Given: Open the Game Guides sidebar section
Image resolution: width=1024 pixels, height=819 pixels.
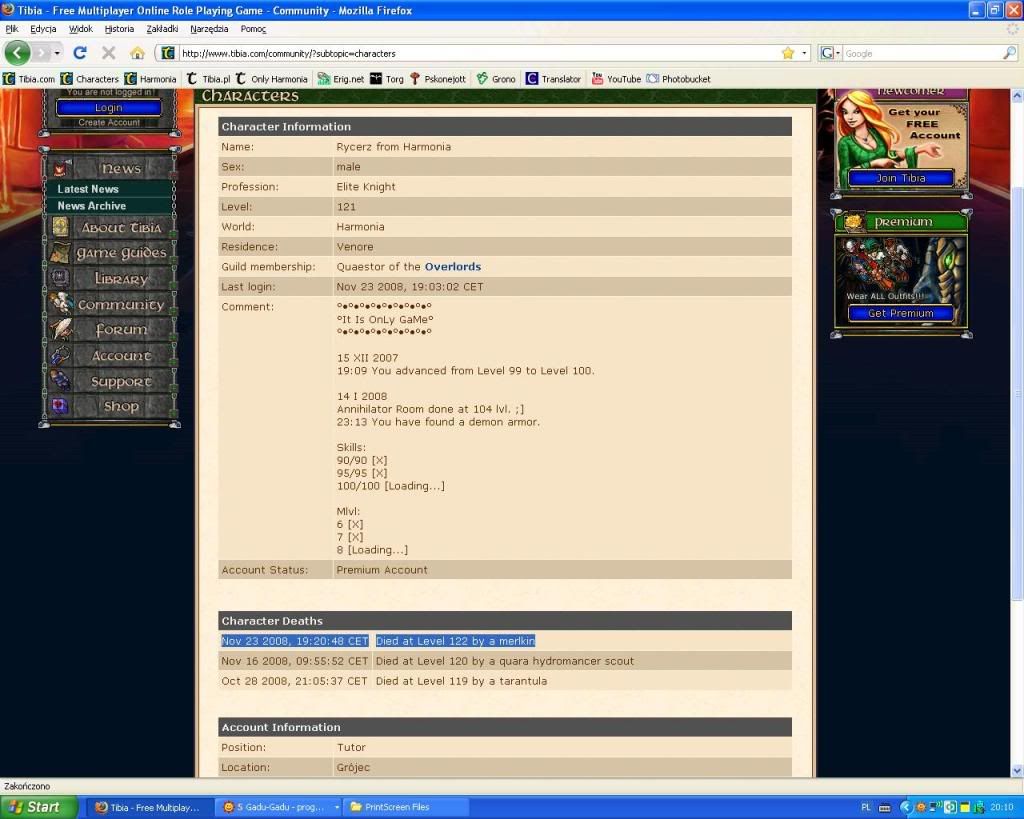Looking at the screenshot, I should [x=109, y=253].
